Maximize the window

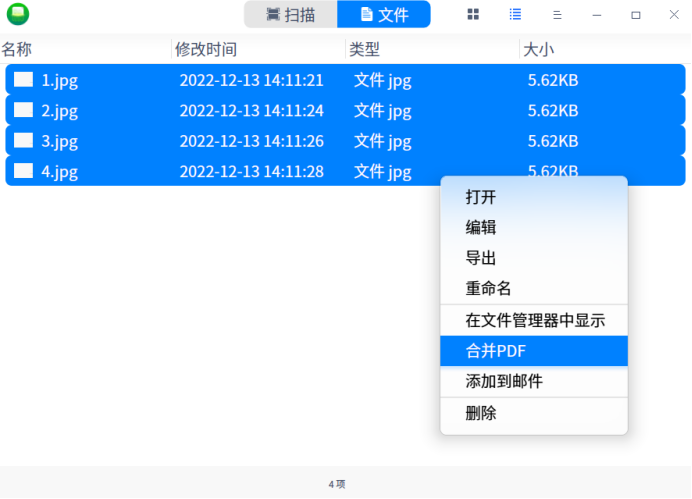[x=636, y=15]
